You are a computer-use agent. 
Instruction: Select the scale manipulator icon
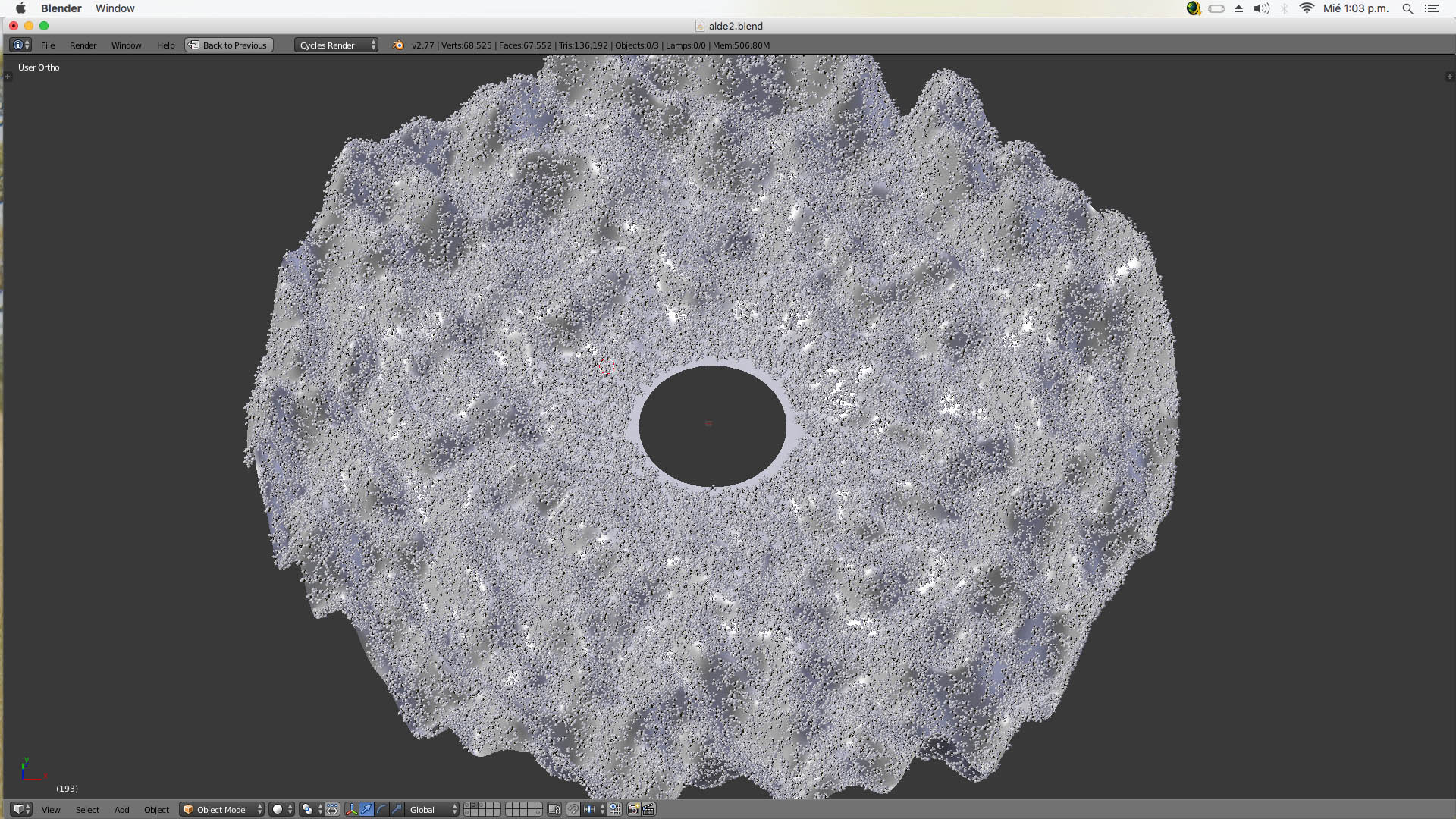click(397, 810)
